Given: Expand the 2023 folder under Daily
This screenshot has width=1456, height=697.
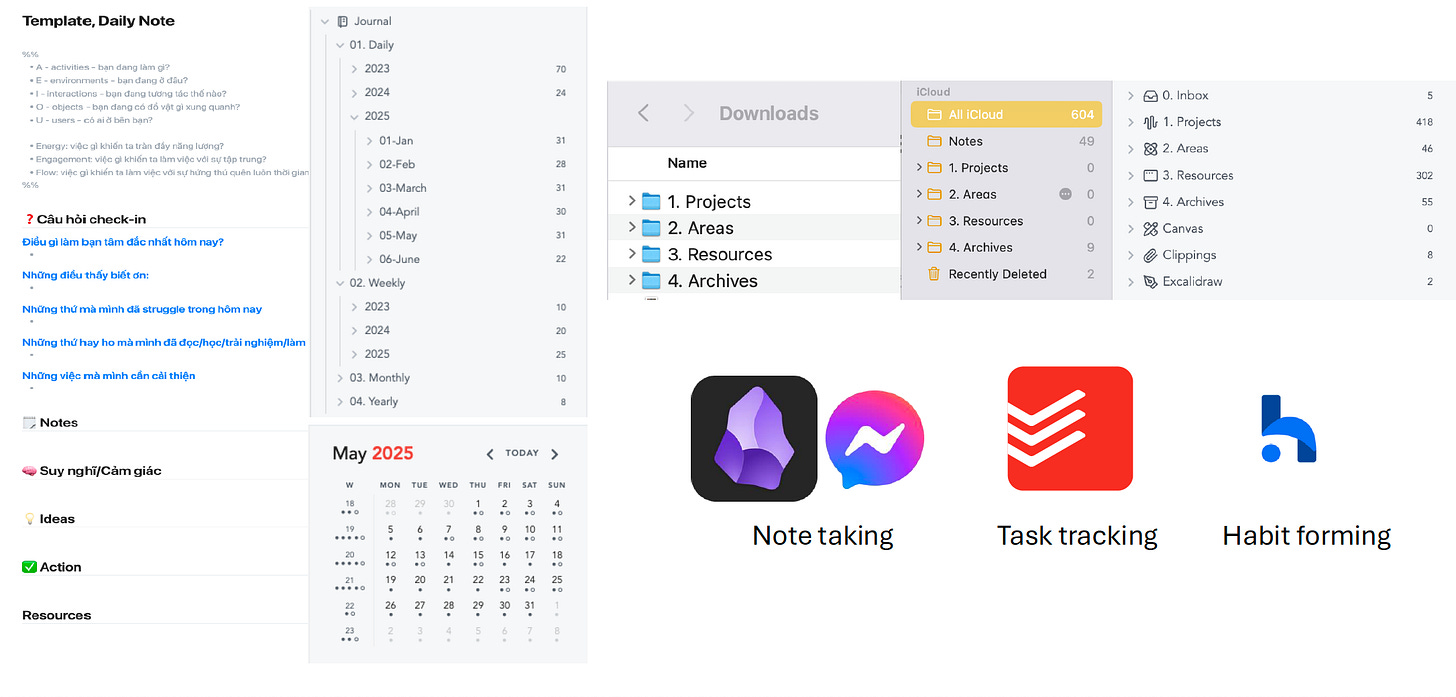Looking at the screenshot, I should pyautogui.click(x=354, y=69).
